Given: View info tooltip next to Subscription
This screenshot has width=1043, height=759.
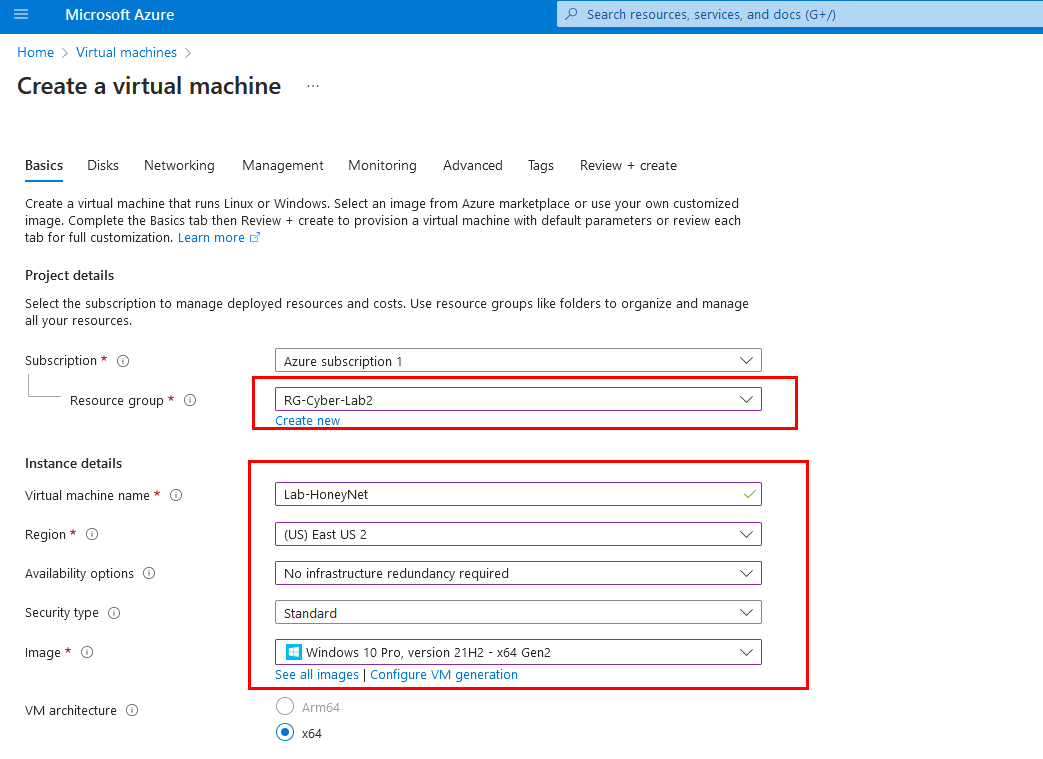Looking at the screenshot, I should (x=122, y=360).
